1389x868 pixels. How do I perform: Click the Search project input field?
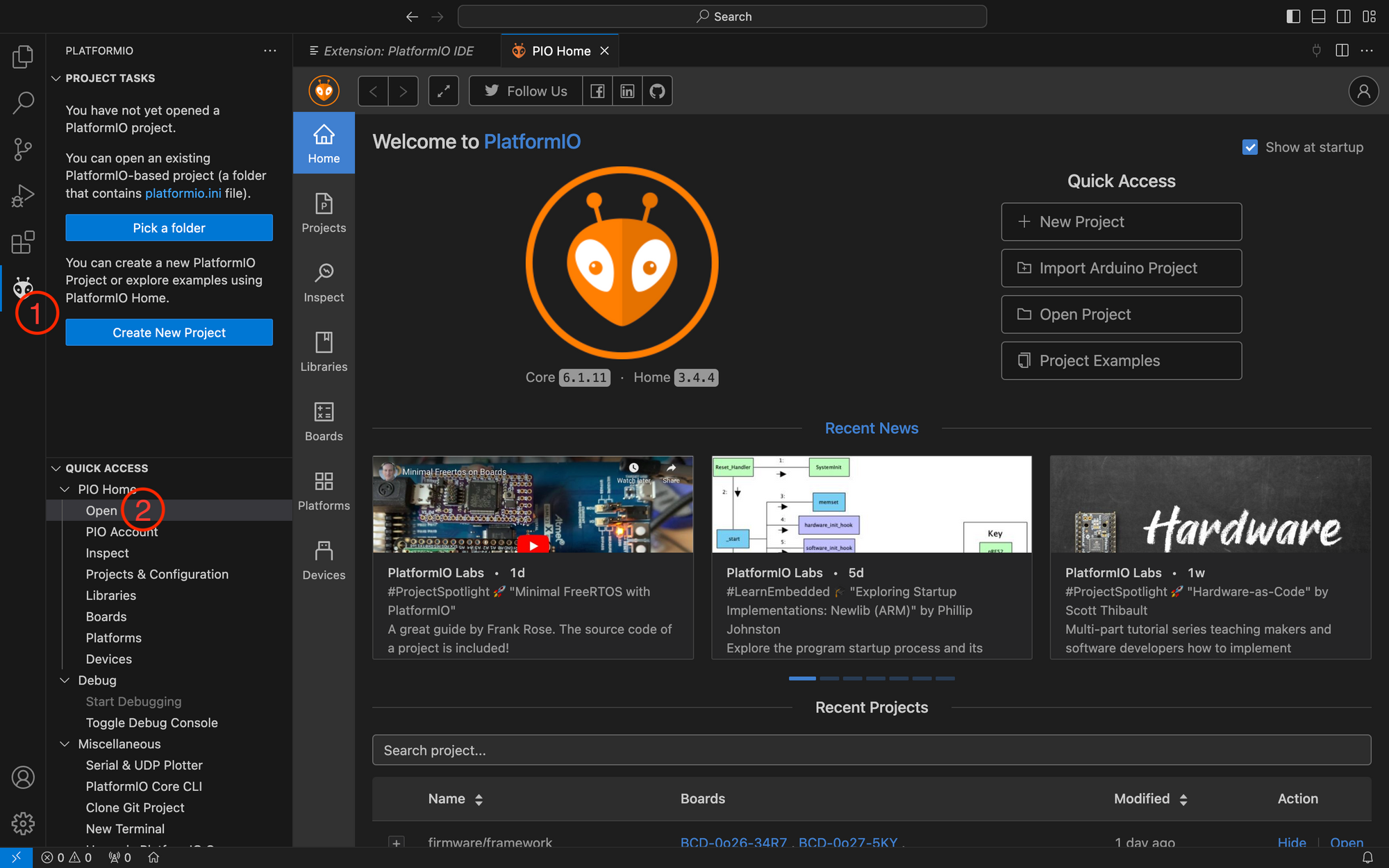pos(871,750)
